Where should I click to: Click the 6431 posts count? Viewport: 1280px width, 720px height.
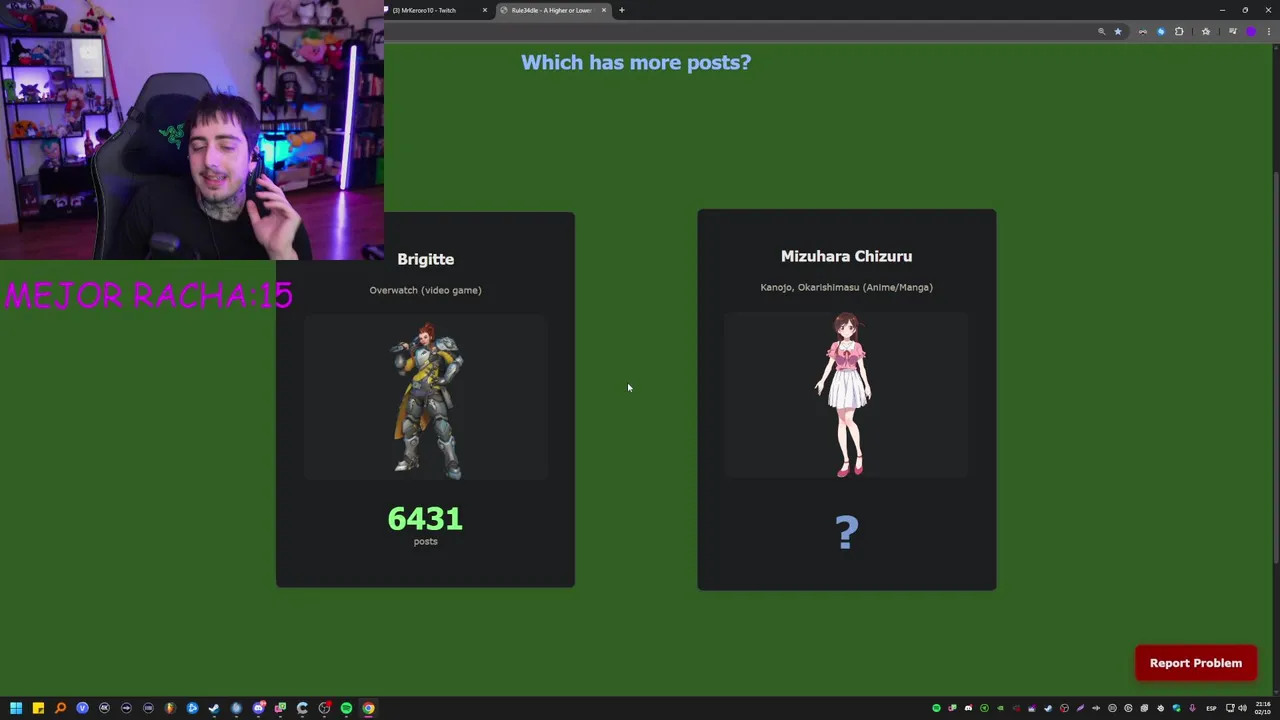(x=425, y=518)
